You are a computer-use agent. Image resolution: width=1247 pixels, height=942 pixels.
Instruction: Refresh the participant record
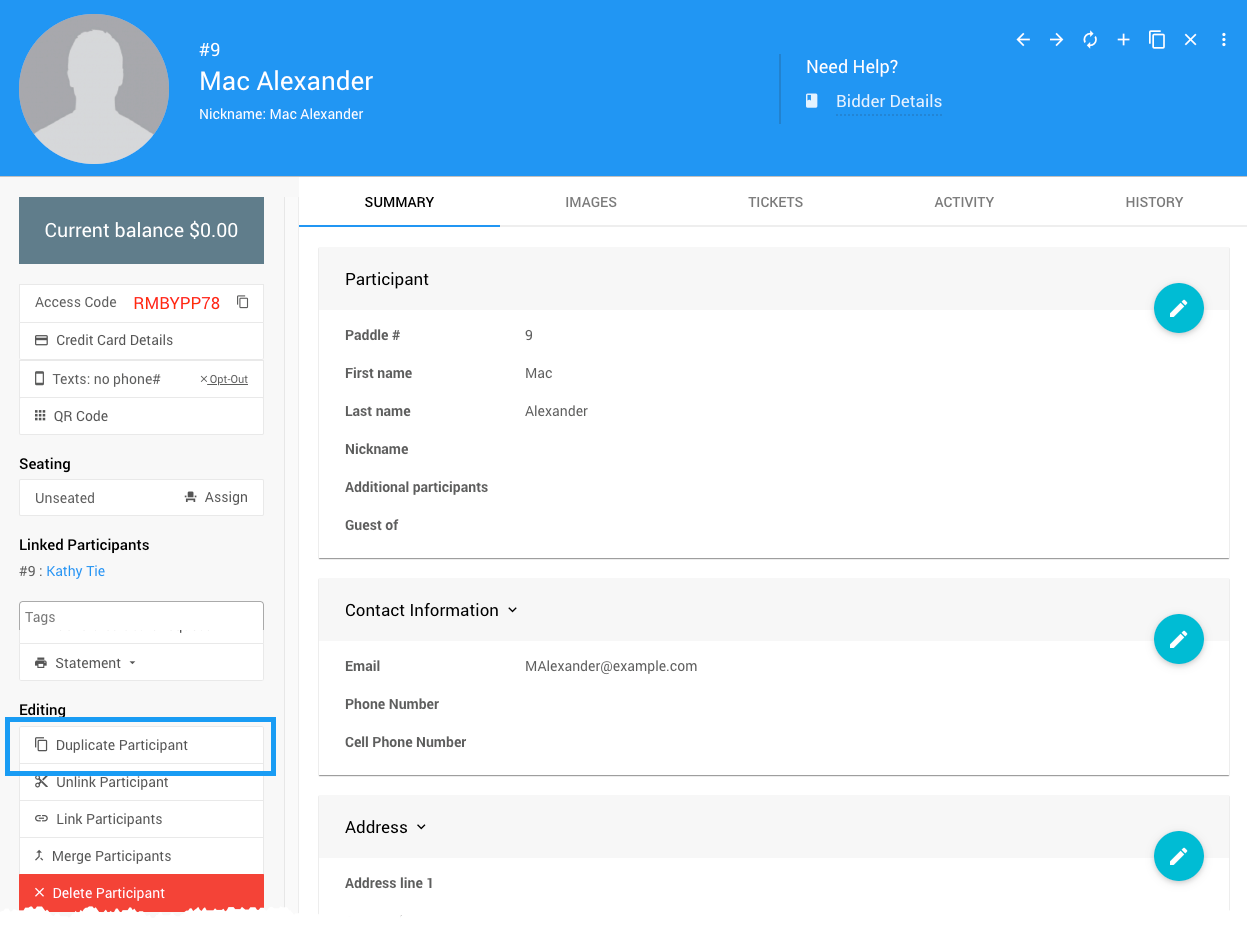pyautogui.click(x=1090, y=40)
